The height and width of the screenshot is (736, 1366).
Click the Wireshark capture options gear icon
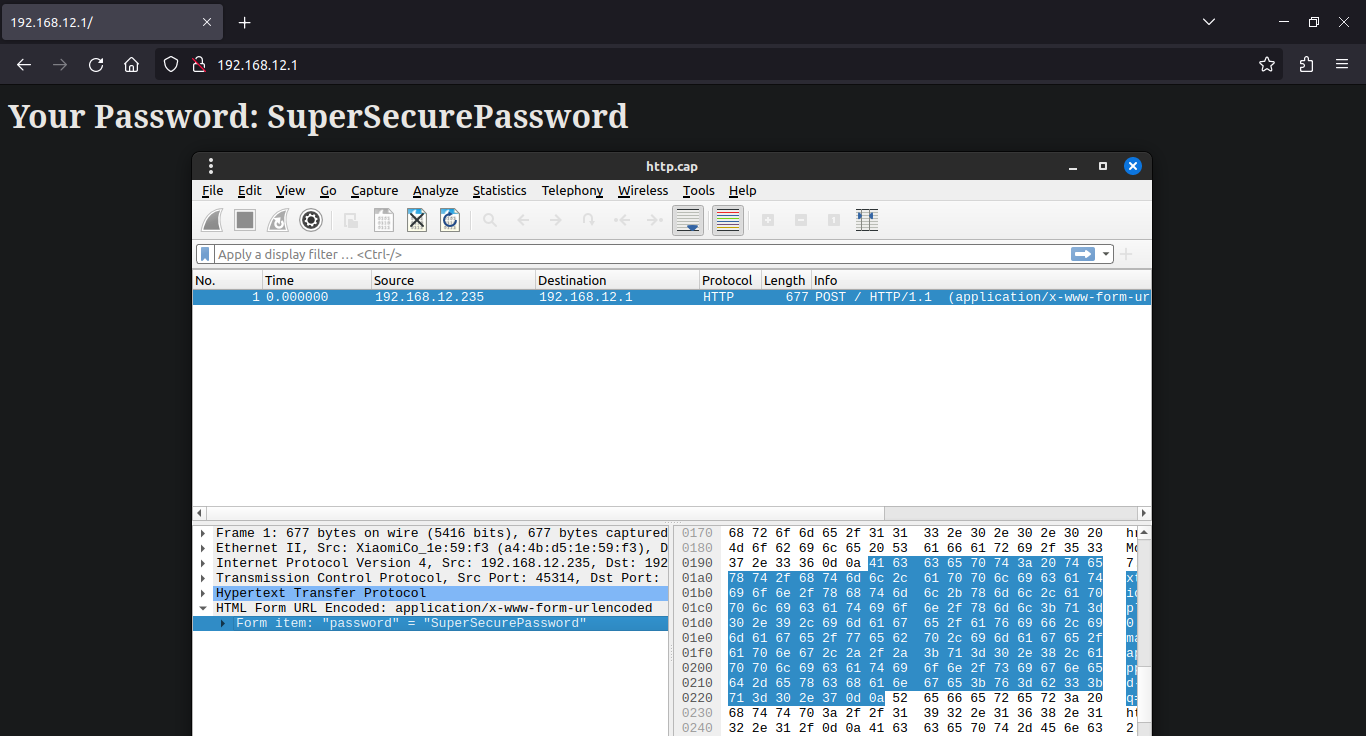coord(311,220)
